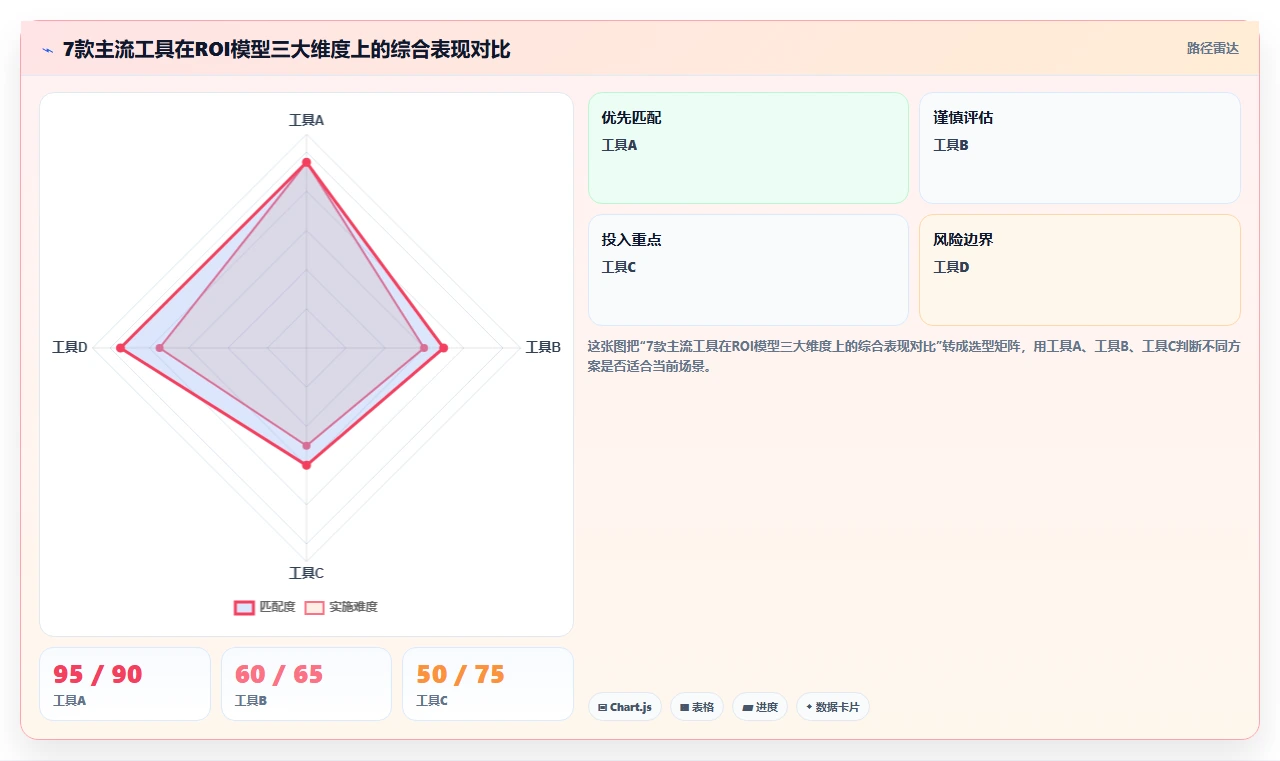Click the 路径雷达 label in the header
Screen dimensions: 1280x761
1212,48
